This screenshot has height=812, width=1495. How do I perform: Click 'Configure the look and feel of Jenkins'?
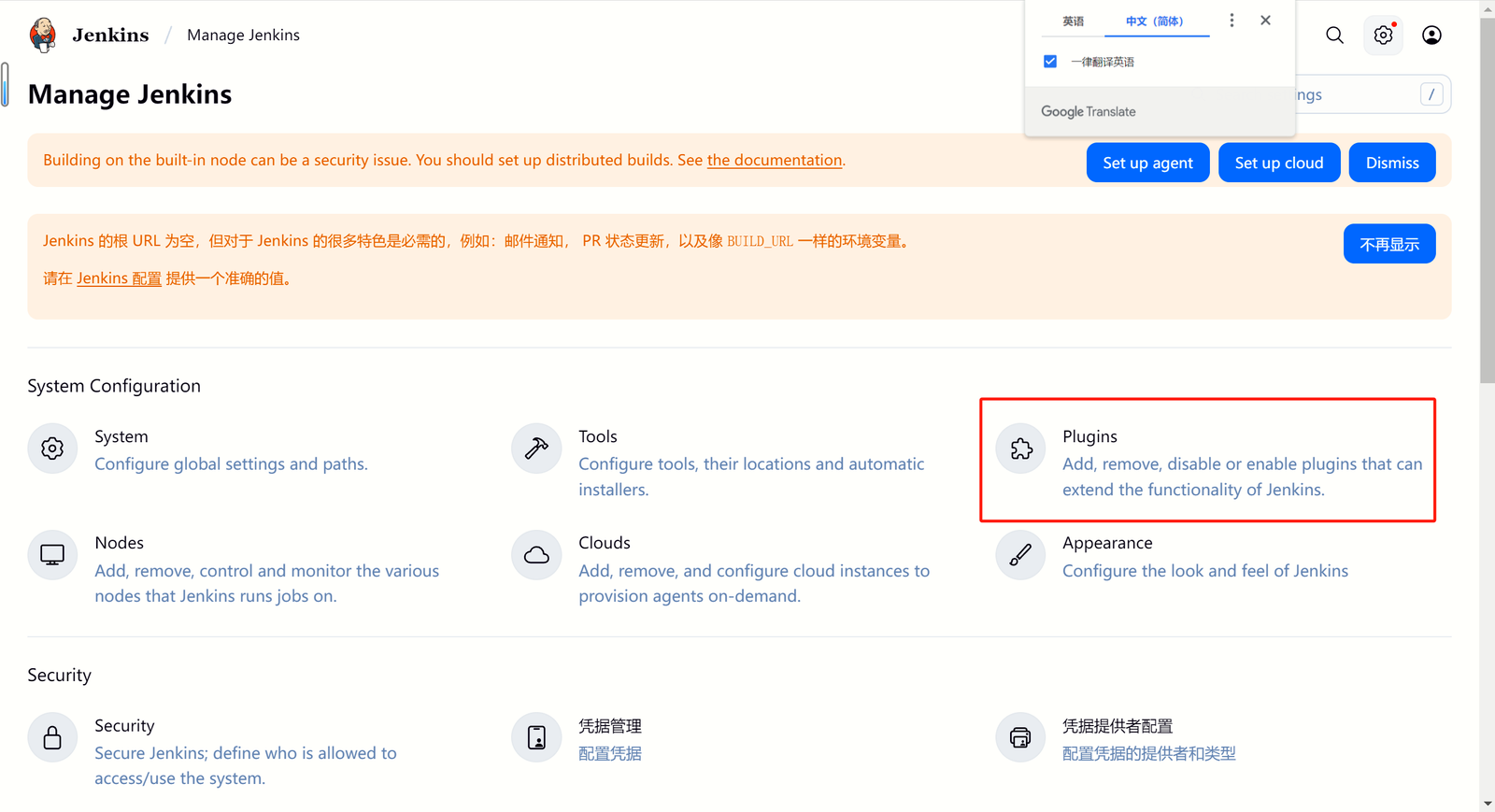coord(1205,571)
